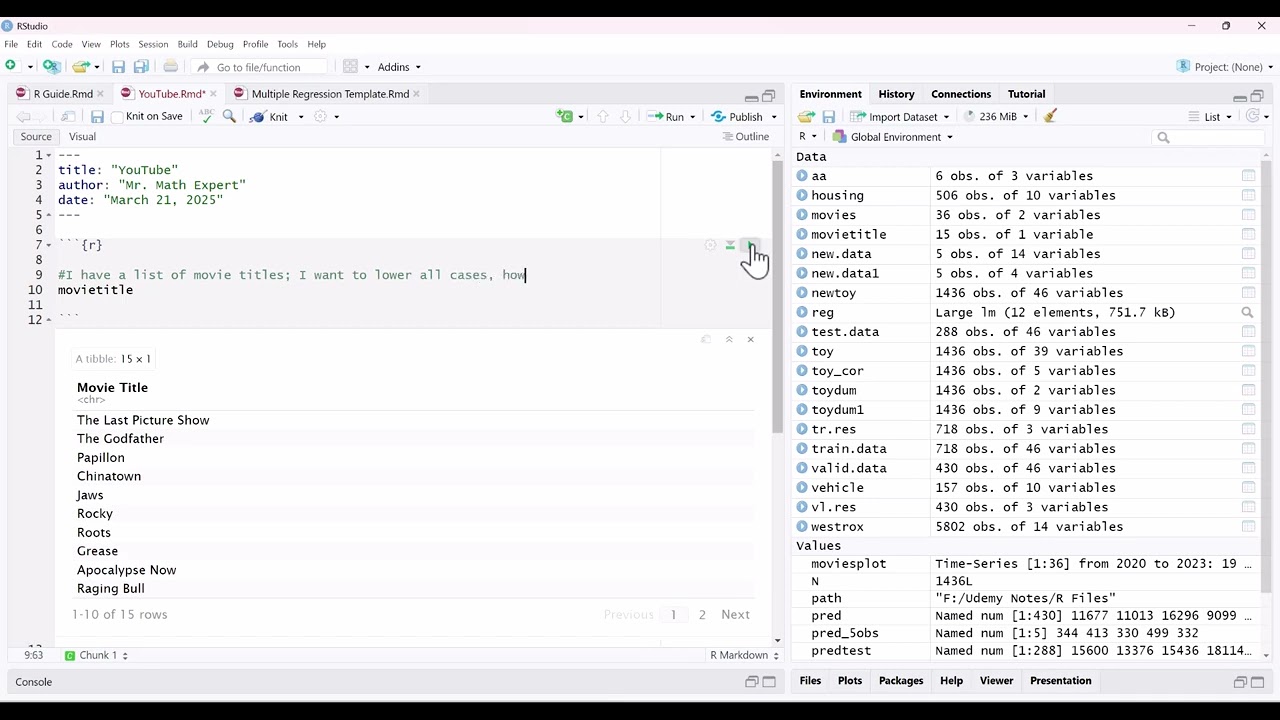Toggle Knit on Save checkbox
1280x720 pixels.
117,117
